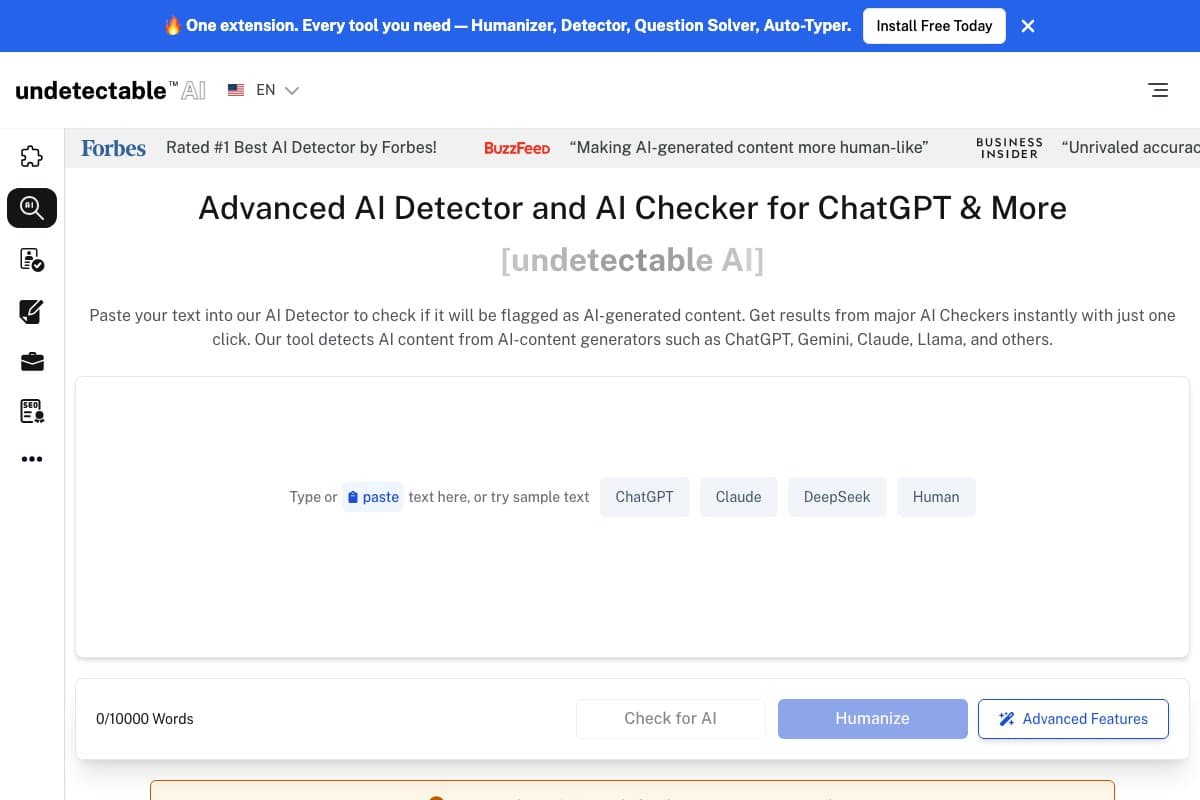Click the fire emoji promo icon
This screenshot has width=1200, height=800.
click(x=174, y=25)
